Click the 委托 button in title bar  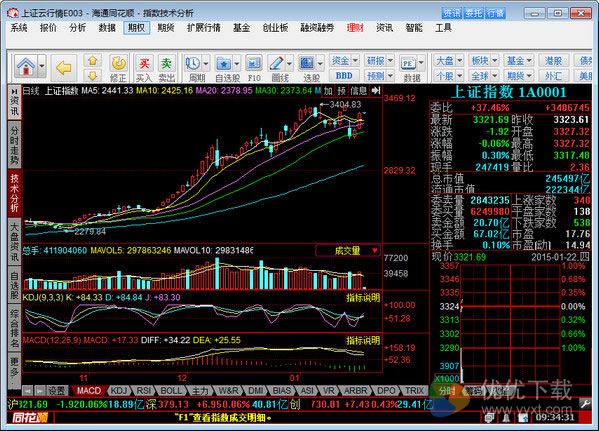pyautogui.click(x=474, y=13)
